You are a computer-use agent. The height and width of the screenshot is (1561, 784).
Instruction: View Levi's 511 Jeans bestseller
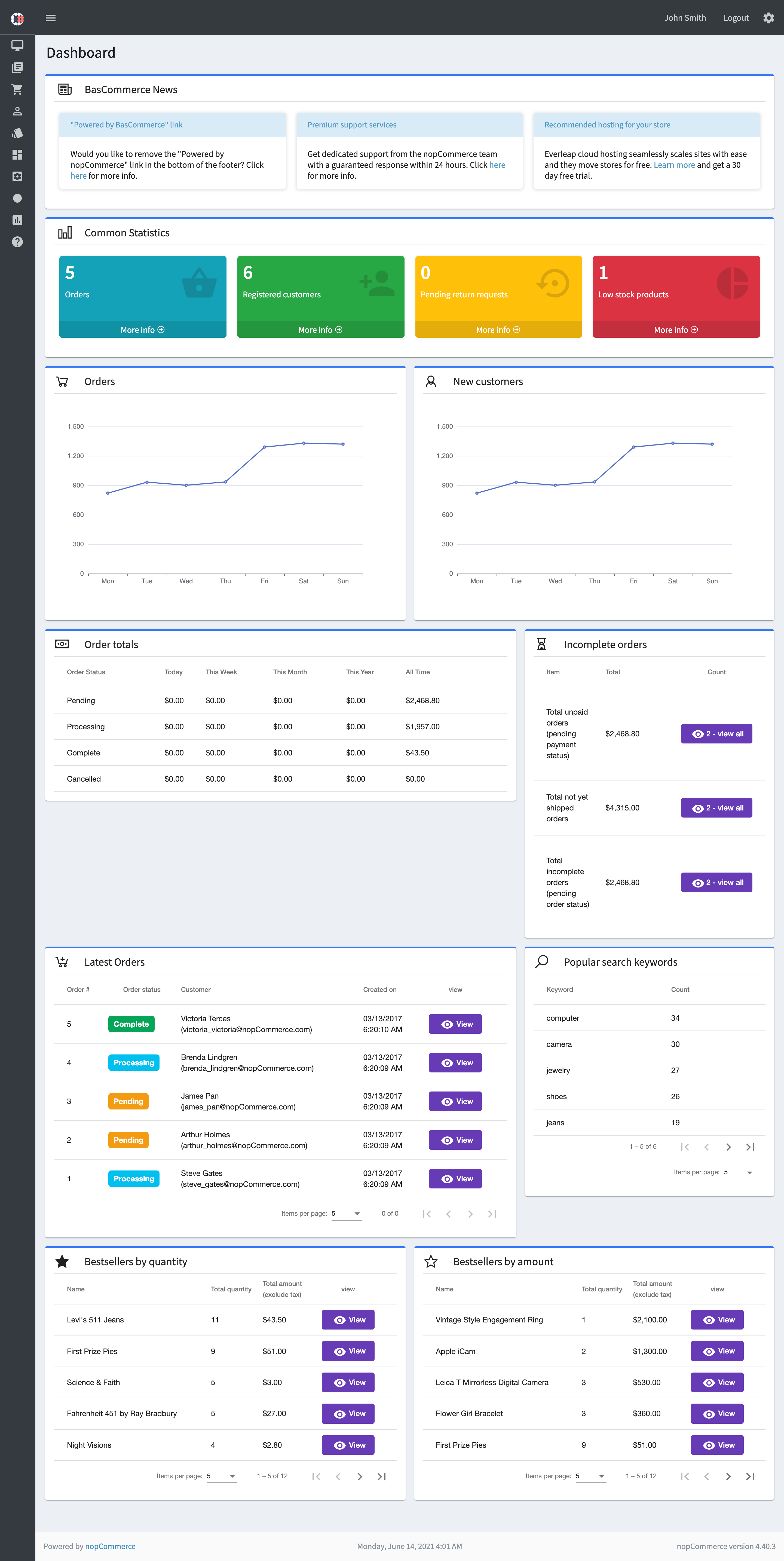tap(348, 1320)
